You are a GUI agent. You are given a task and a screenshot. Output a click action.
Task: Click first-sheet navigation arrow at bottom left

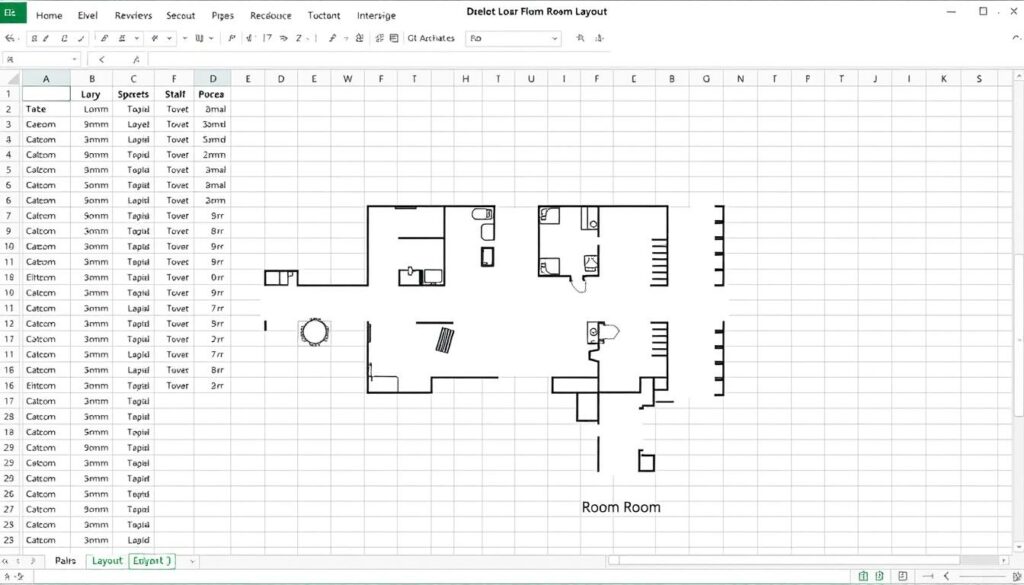[x=6, y=561]
